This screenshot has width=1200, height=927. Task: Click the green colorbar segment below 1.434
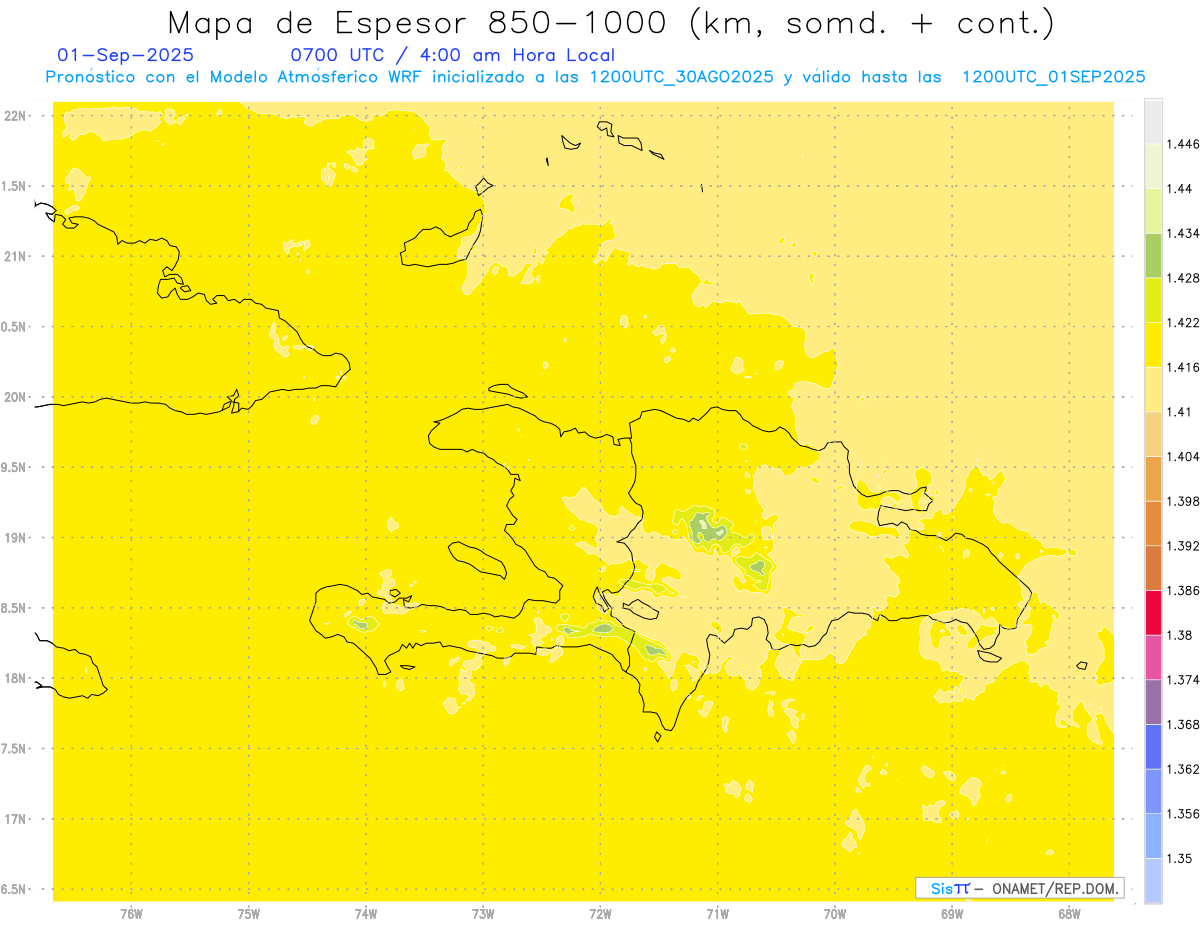(x=1153, y=255)
